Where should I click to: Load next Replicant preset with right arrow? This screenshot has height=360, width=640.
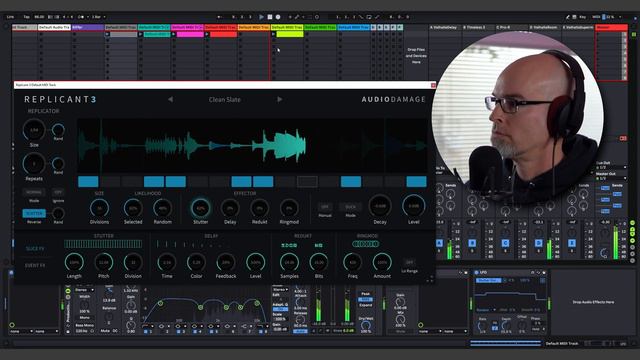(x=280, y=99)
